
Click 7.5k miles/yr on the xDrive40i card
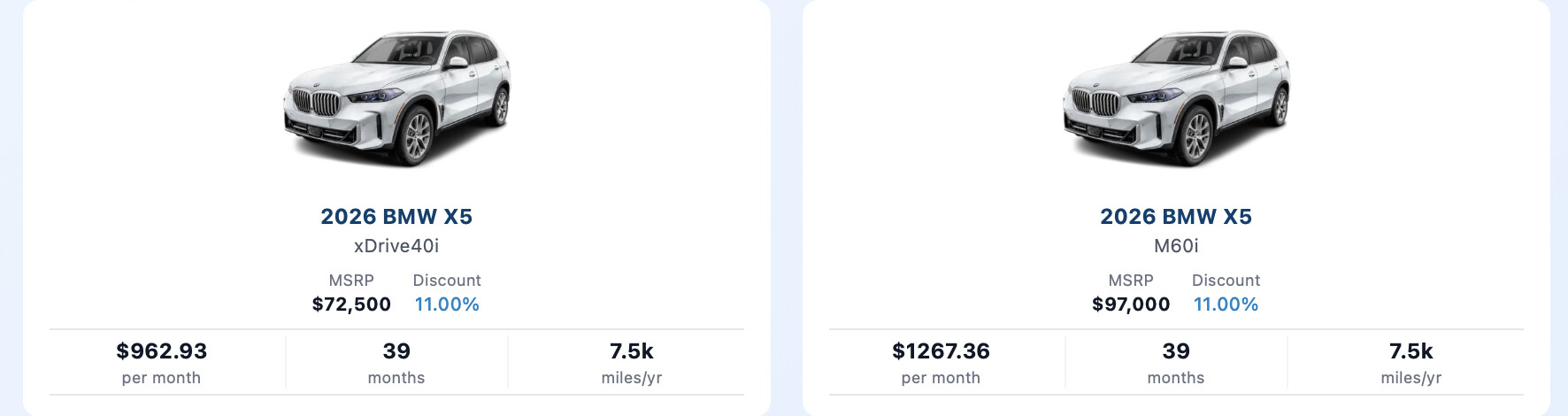coord(632,351)
